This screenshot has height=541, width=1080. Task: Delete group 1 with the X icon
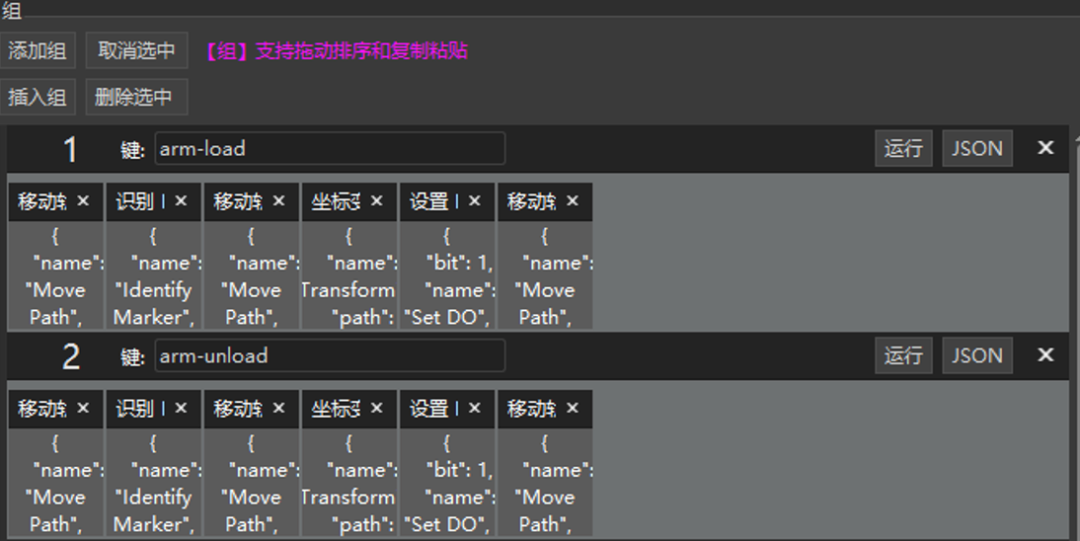(1045, 148)
